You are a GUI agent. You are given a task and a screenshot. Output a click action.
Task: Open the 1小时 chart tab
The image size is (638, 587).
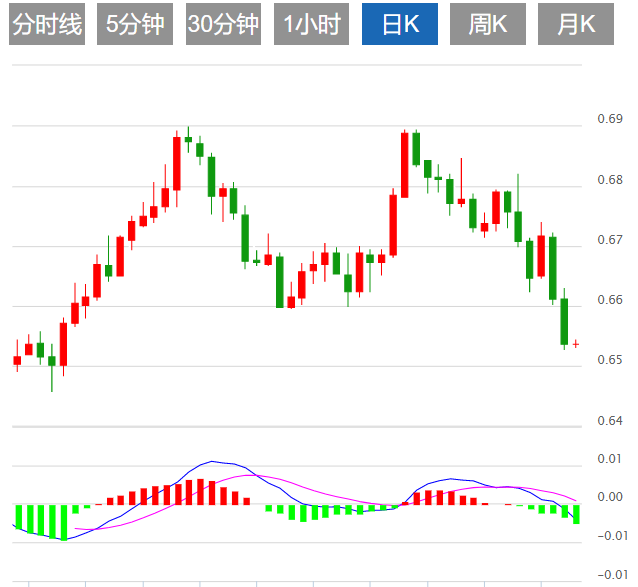coord(311,24)
